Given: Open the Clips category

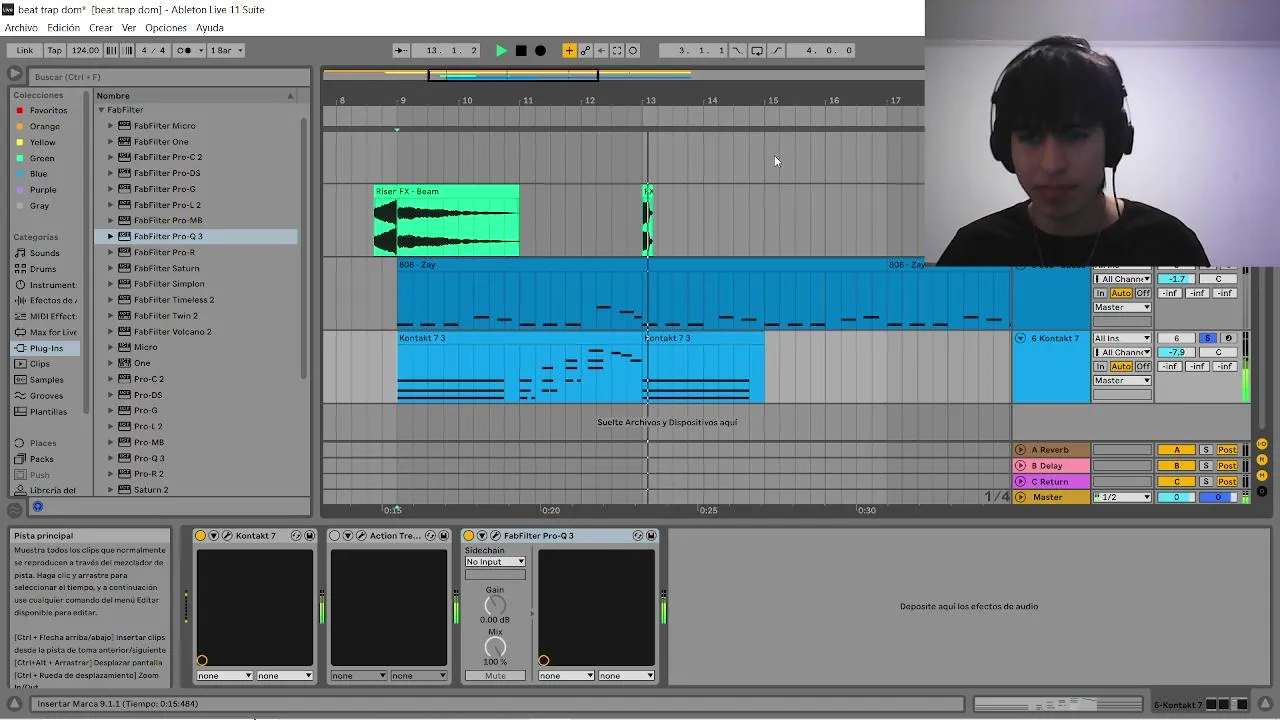Looking at the screenshot, I should pyautogui.click(x=40, y=364).
